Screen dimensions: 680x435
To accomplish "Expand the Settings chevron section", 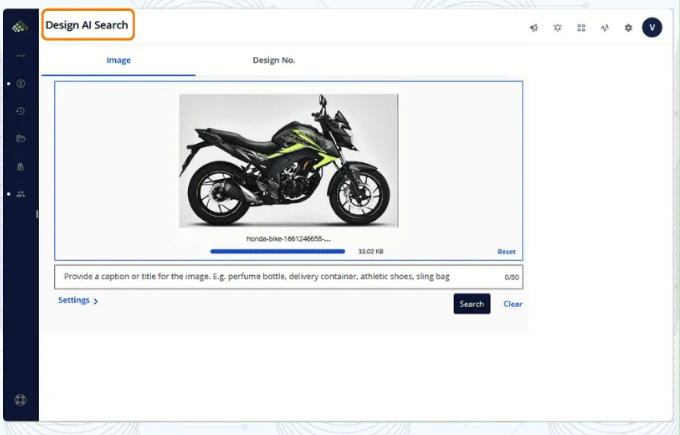I will 78,300.
